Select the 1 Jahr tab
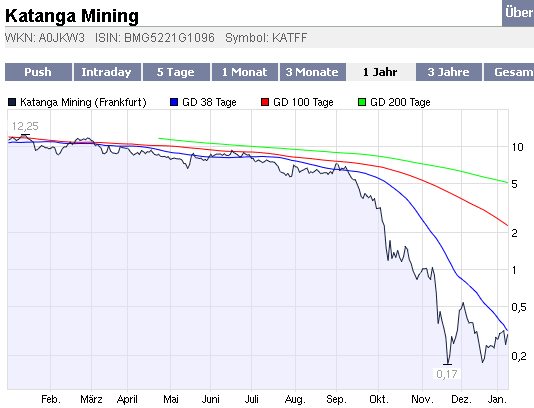Screen dimensions: 534x408 coord(381,72)
